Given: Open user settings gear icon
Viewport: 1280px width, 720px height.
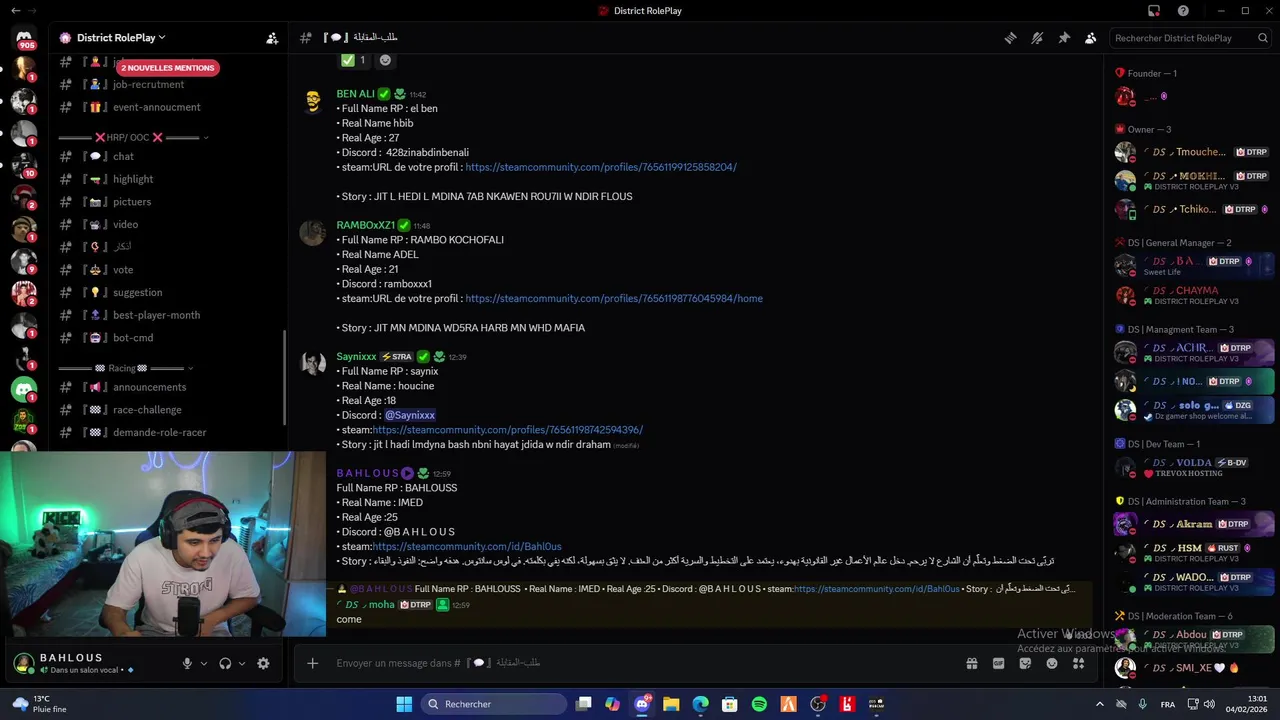Looking at the screenshot, I should pos(263,663).
